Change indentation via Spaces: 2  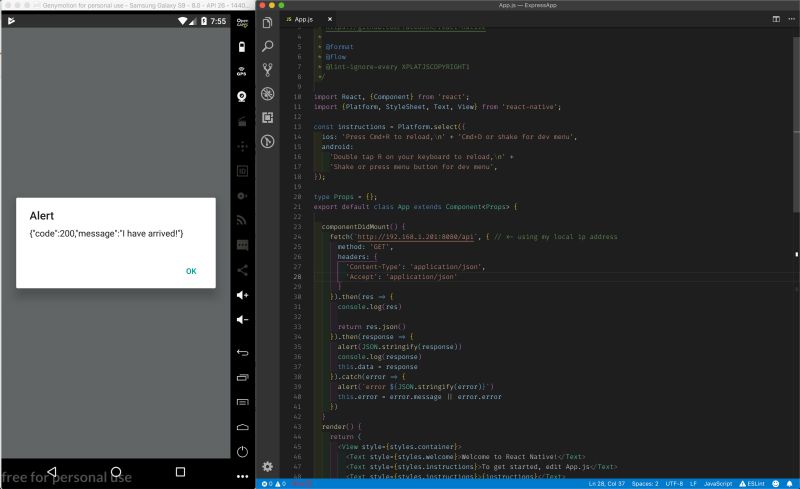click(x=645, y=483)
